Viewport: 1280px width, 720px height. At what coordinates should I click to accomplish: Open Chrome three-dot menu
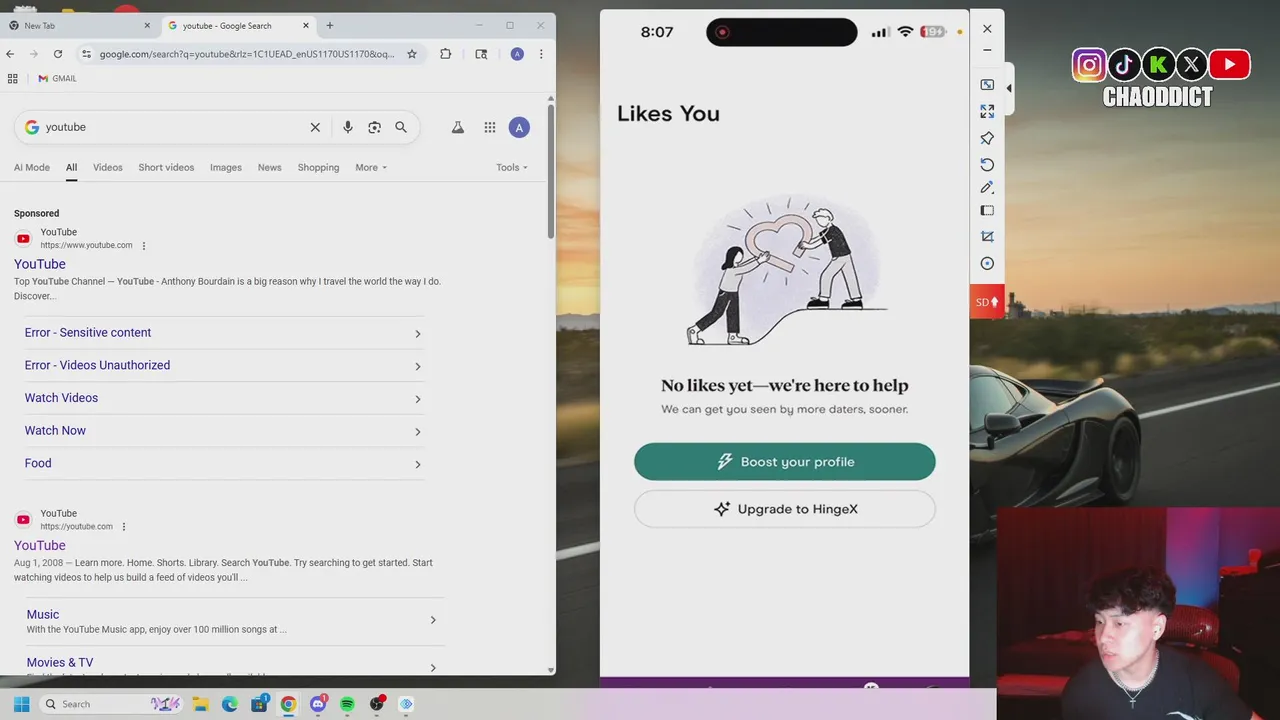pos(541,54)
